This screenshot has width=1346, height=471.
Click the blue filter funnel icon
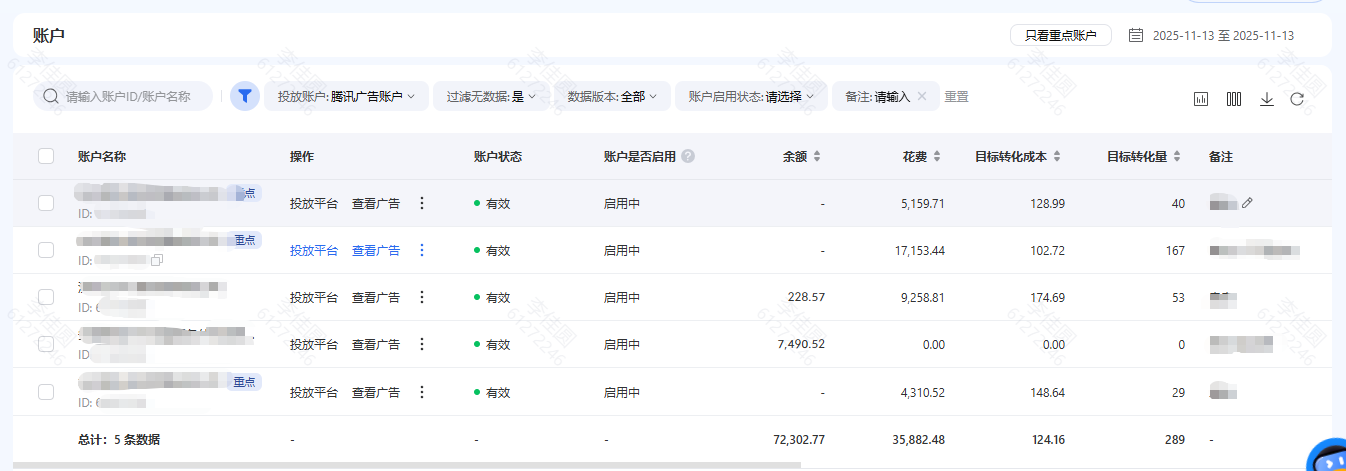coord(245,96)
